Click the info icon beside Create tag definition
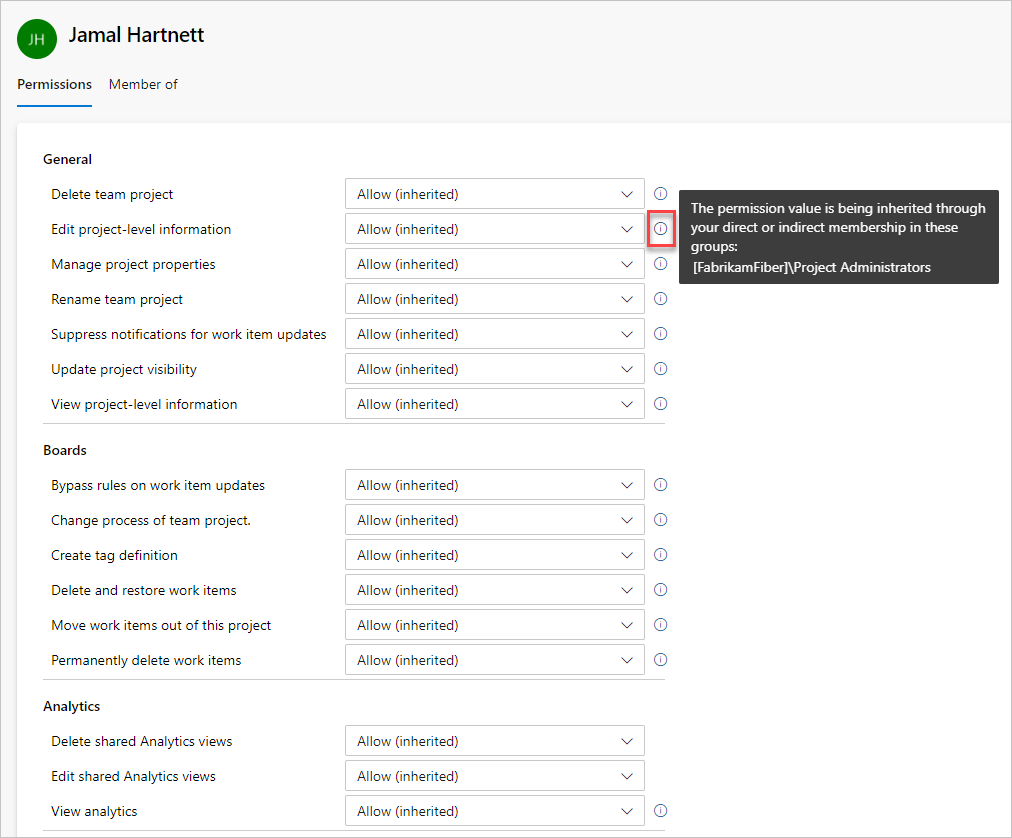 pos(660,555)
